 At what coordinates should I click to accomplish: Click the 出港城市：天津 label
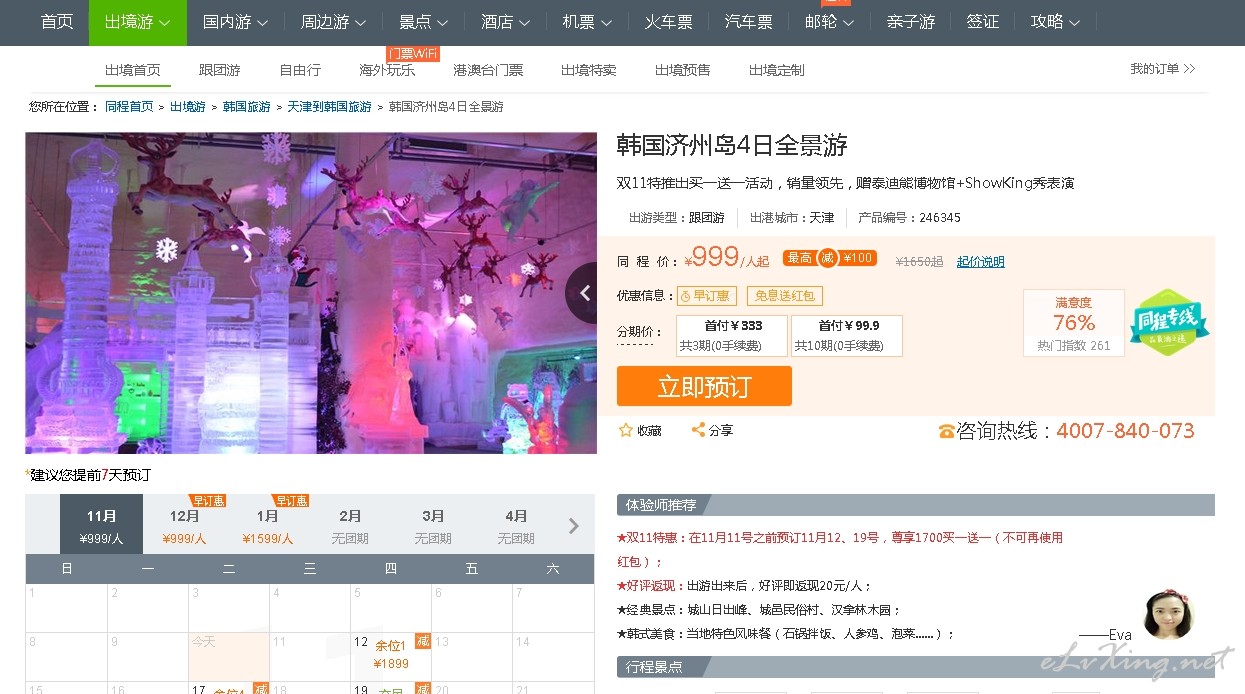tap(791, 217)
